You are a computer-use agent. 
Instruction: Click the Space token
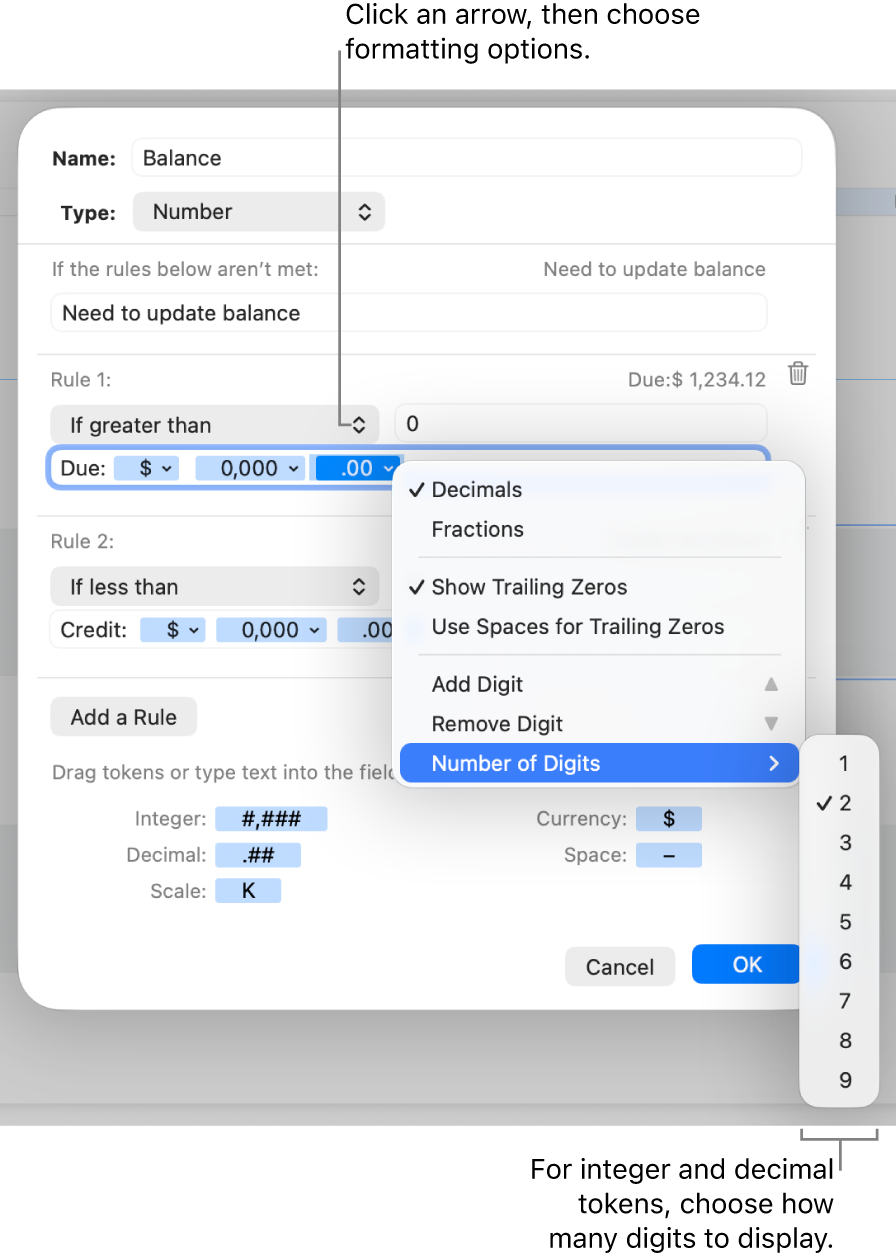pyautogui.click(x=668, y=854)
